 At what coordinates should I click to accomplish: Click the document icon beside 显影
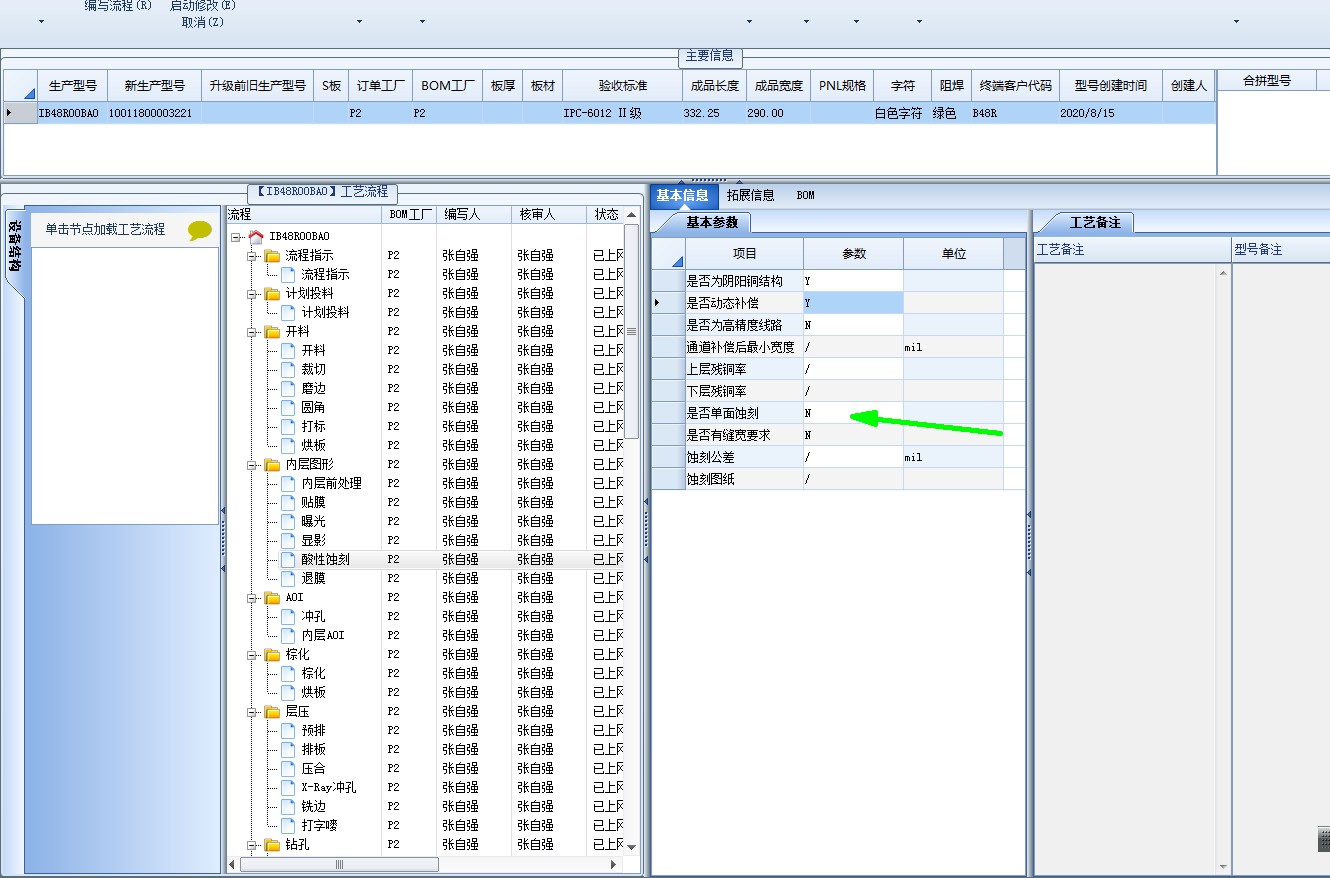pos(288,540)
